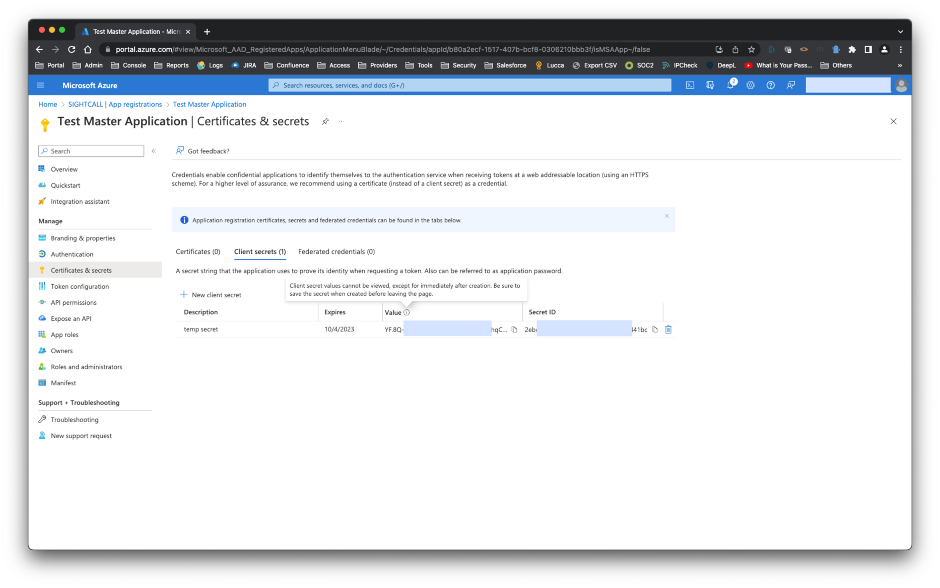Image resolution: width=940 pixels, height=588 pixels.
Task: Click the Value column info icon
Action: click(x=406, y=312)
